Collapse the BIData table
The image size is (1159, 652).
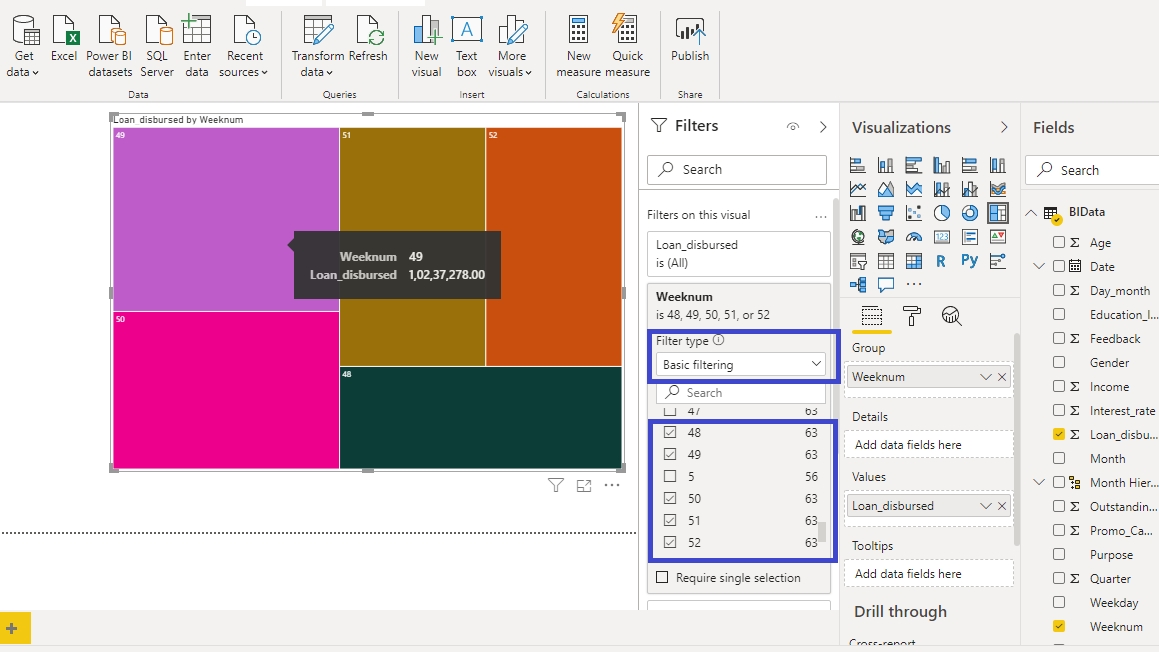tap(1031, 212)
